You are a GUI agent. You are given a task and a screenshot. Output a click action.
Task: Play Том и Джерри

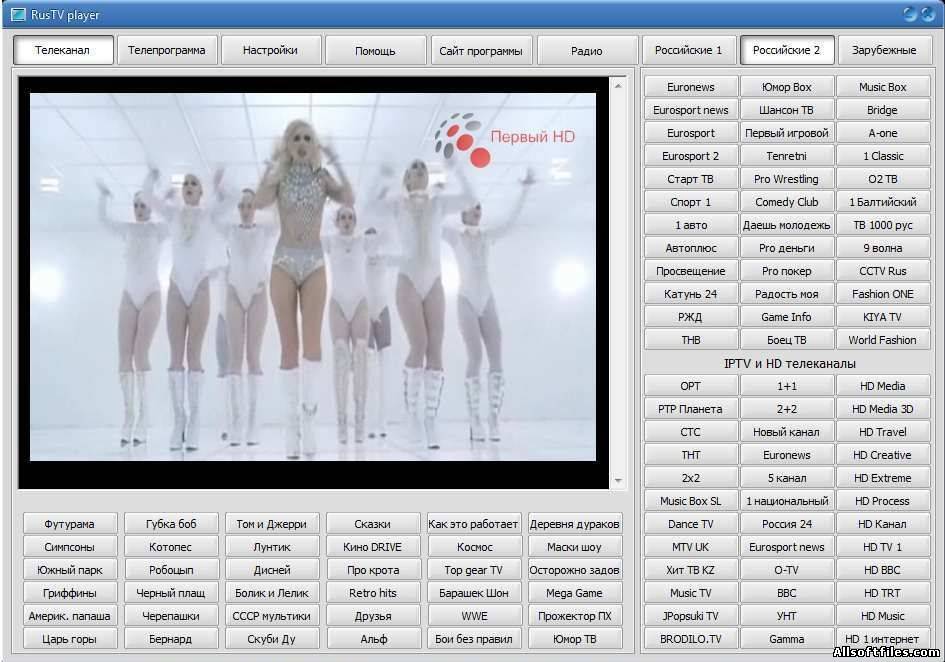tap(271, 524)
